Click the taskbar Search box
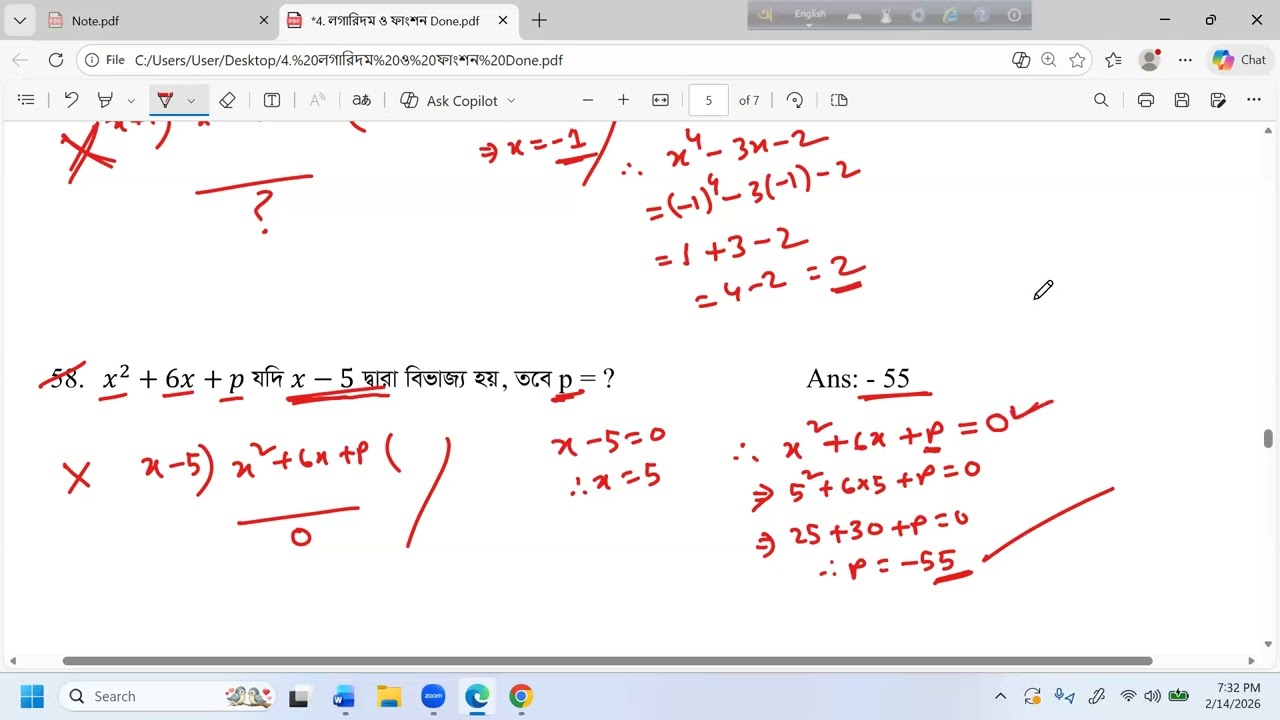Screen dimensions: 1280x720 (167, 696)
